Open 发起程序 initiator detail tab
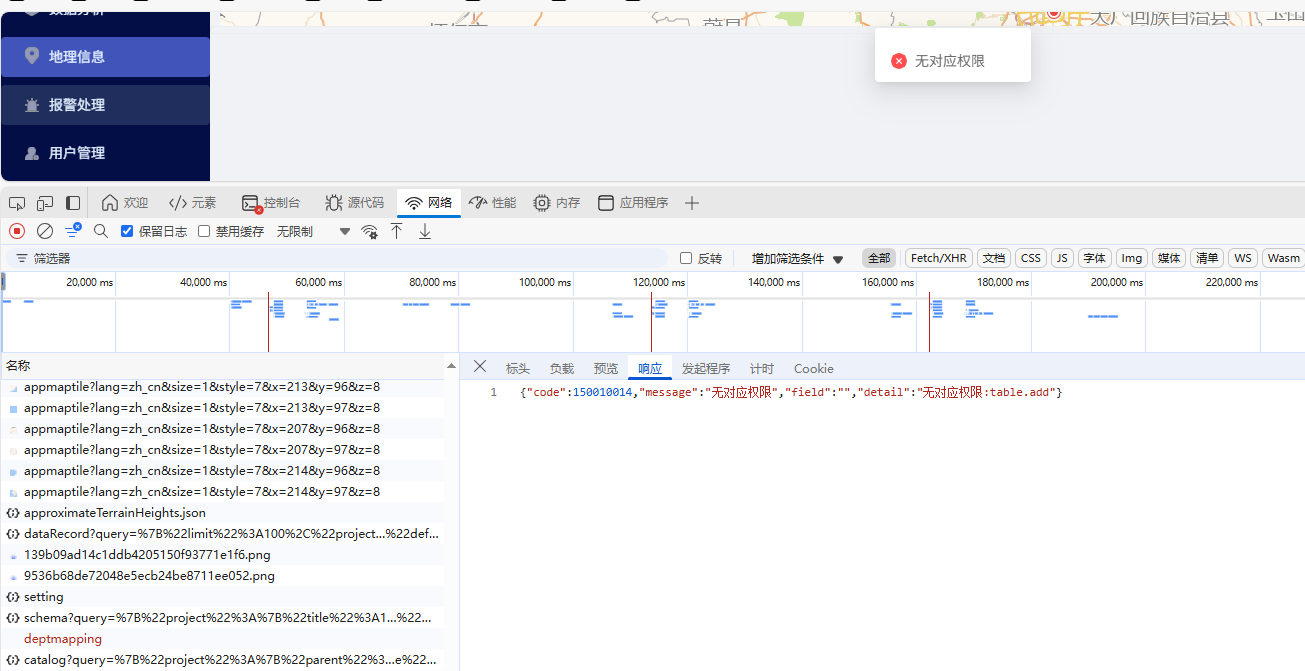Image resolution: width=1305 pixels, height=671 pixels. 706,368
